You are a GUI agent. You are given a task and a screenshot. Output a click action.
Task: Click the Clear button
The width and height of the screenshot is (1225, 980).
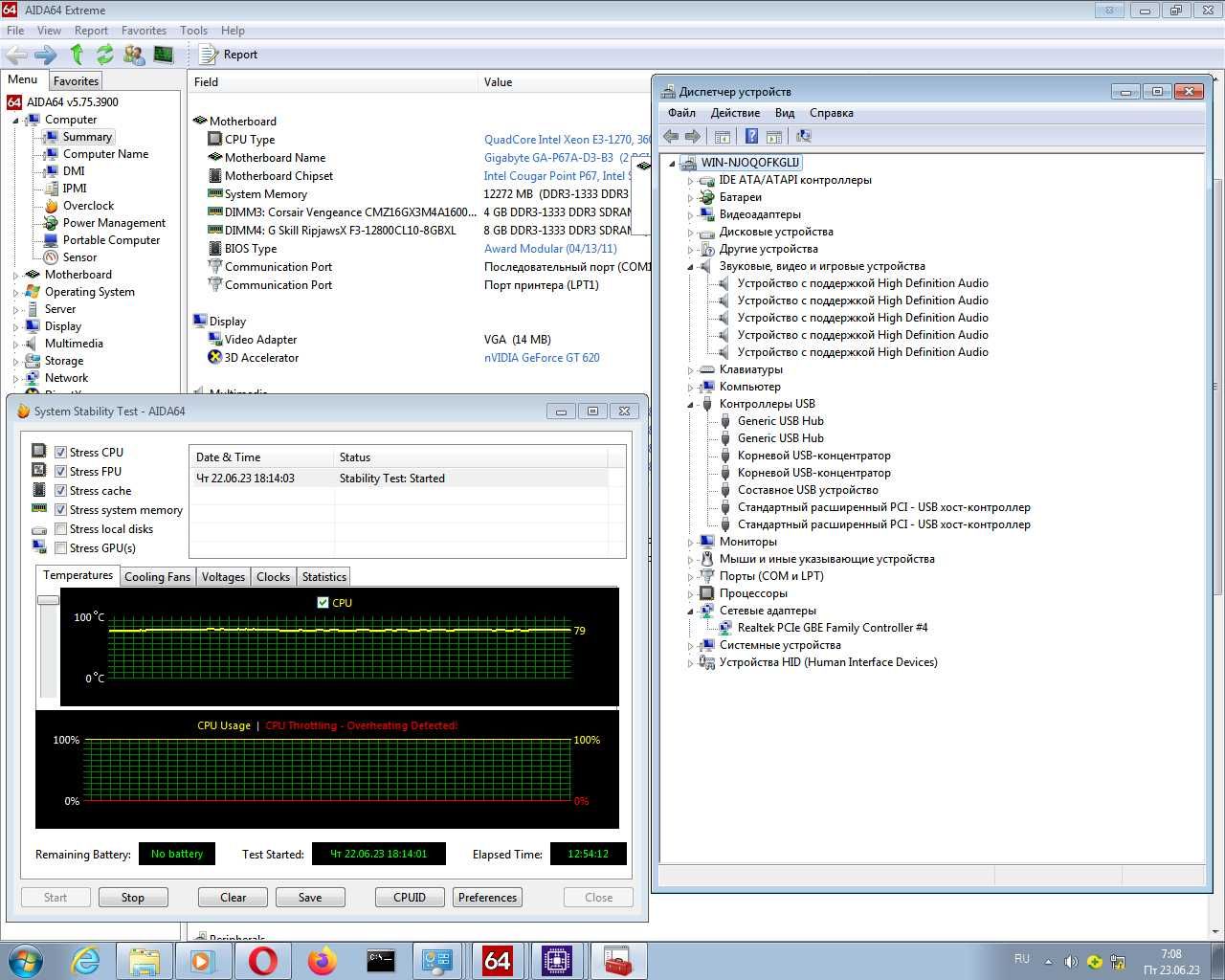point(233,898)
